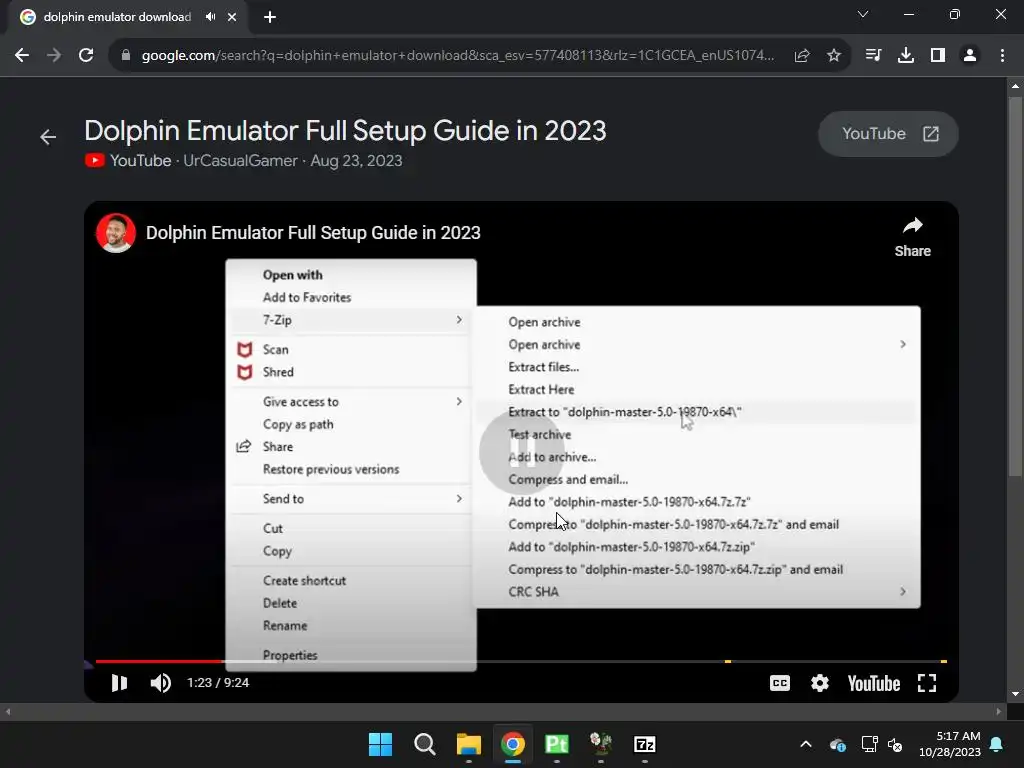Image resolution: width=1024 pixels, height=768 pixels.
Task: Pause the video with the pause button
Action: [119, 683]
